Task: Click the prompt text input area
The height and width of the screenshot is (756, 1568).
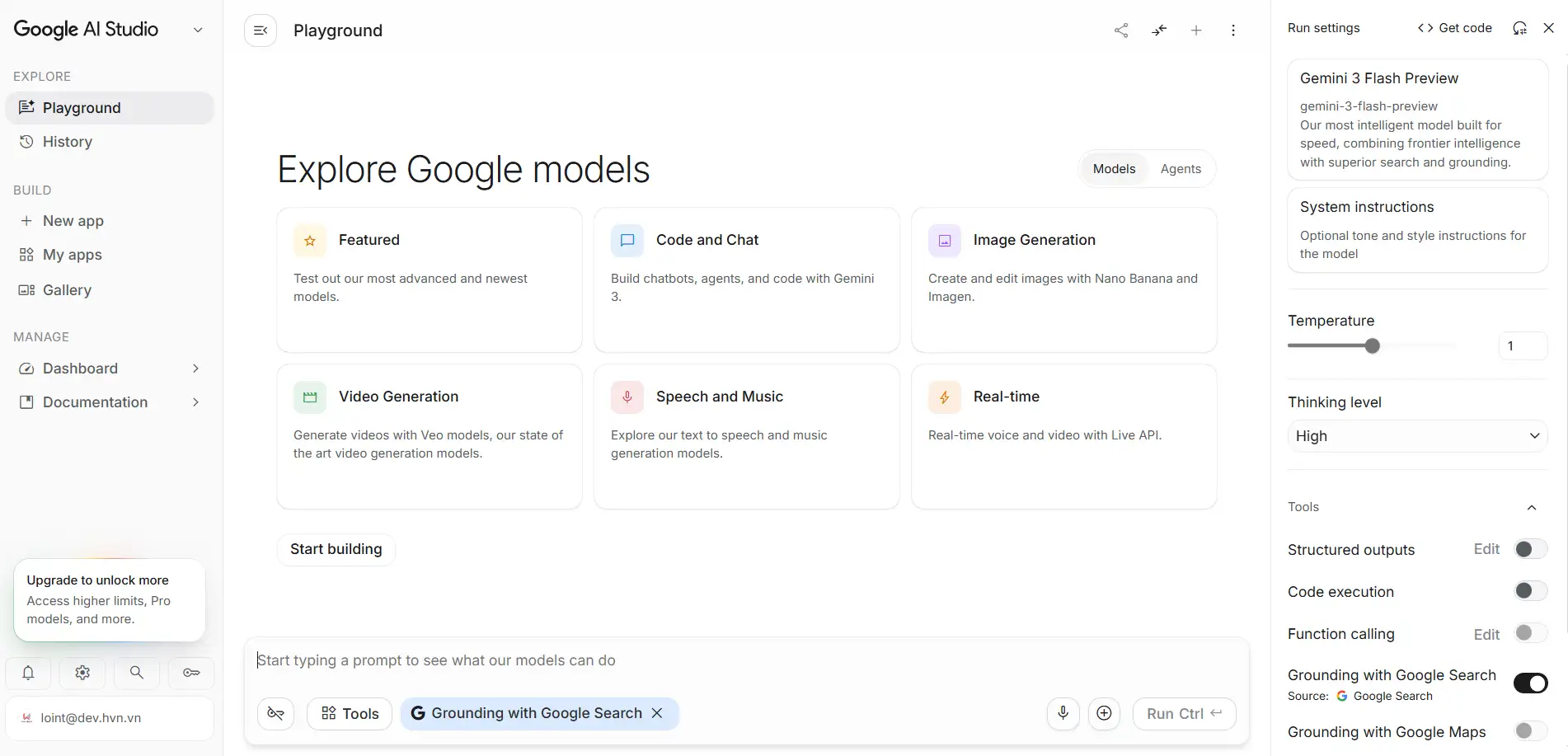Action: coord(746,660)
